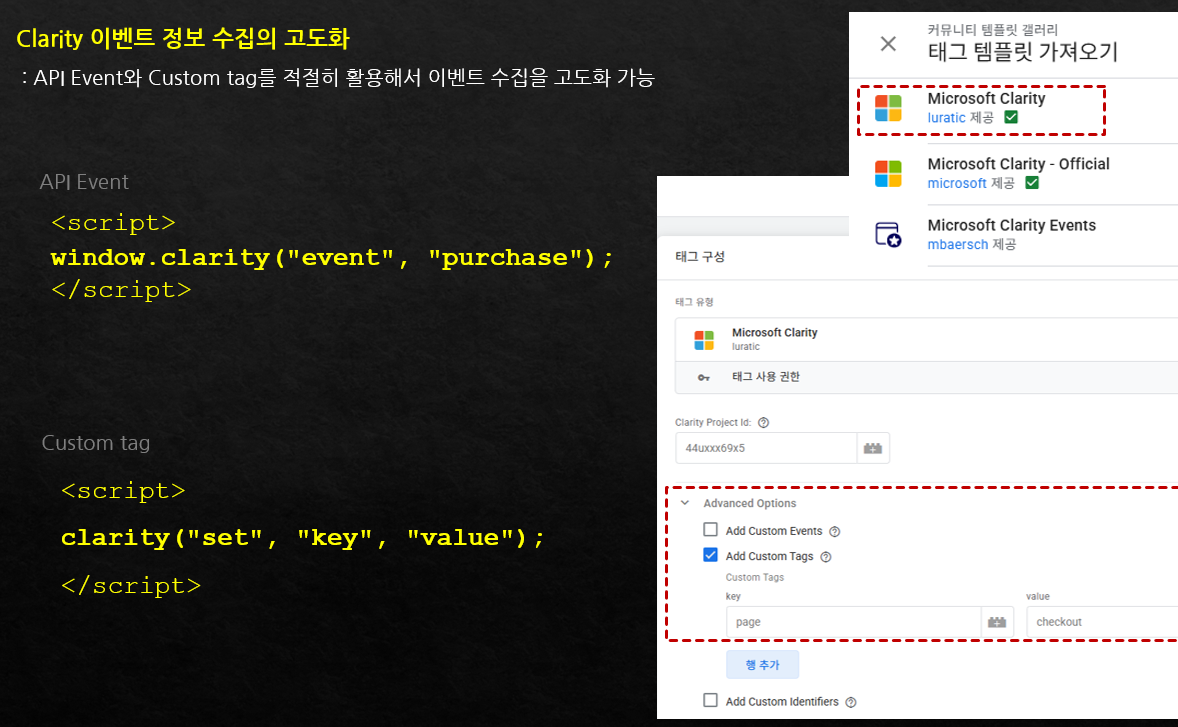1178x727 pixels.
Task: Open the variable picker beside Clarity Project Id
Action: click(873, 447)
